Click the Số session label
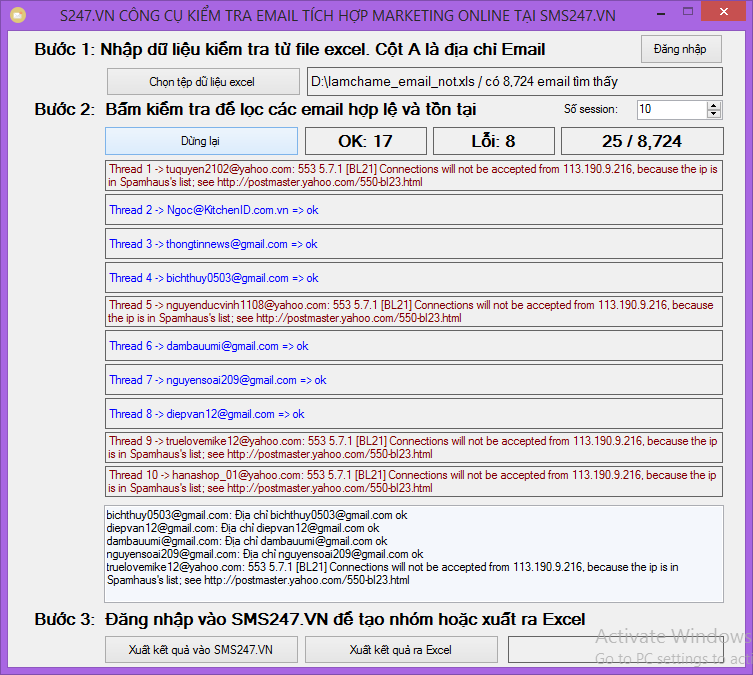Screen dimensions: 753x675 point(591,109)
